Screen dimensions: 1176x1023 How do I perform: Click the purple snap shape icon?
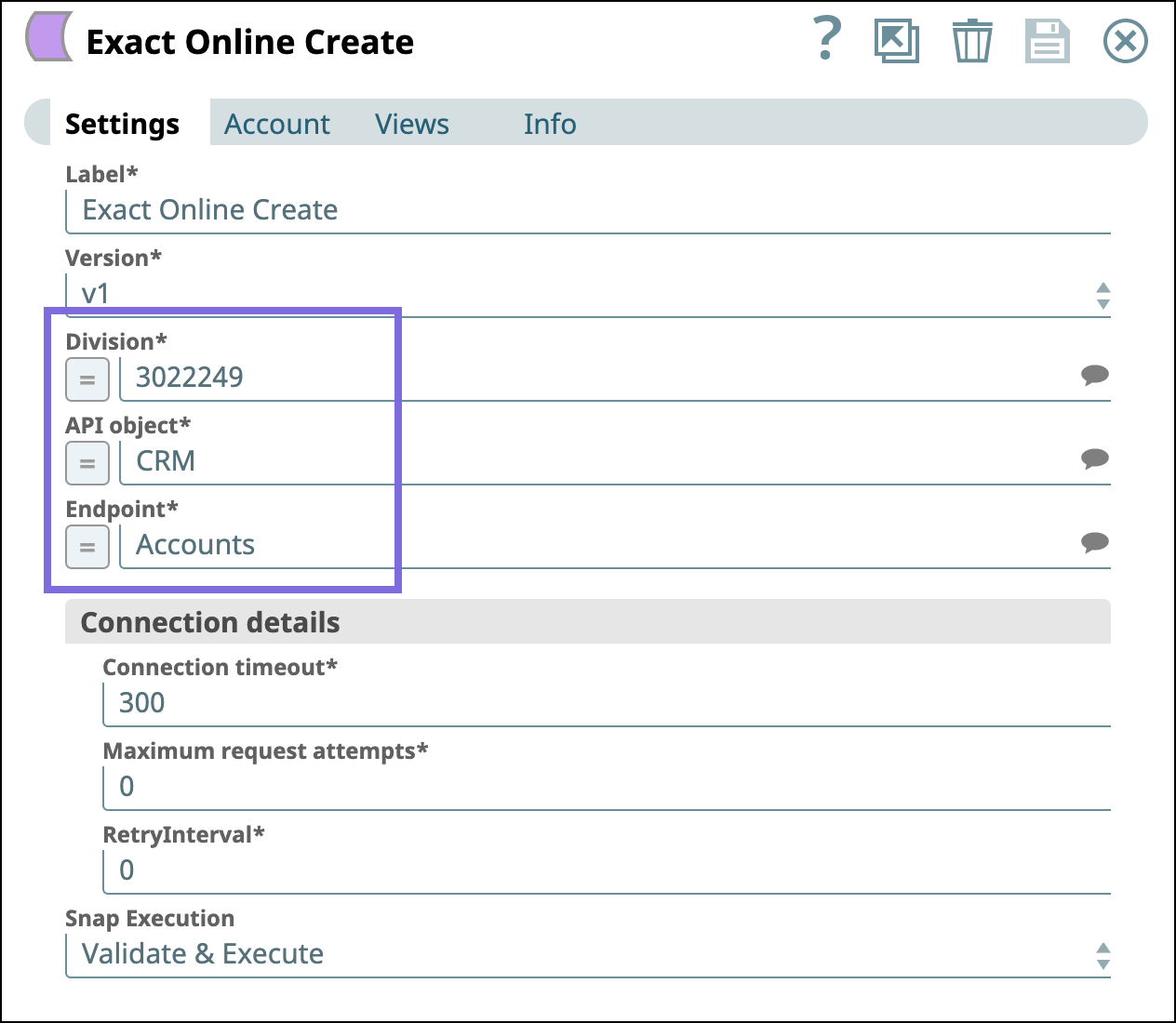[x=49, y=38]
